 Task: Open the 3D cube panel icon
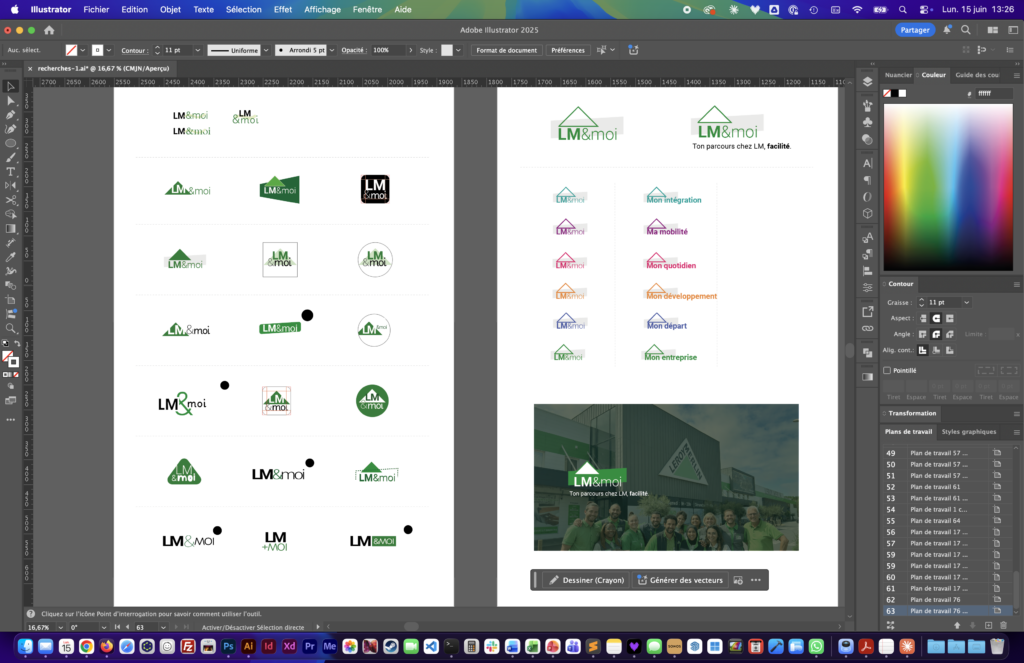[x=867, y=213]
